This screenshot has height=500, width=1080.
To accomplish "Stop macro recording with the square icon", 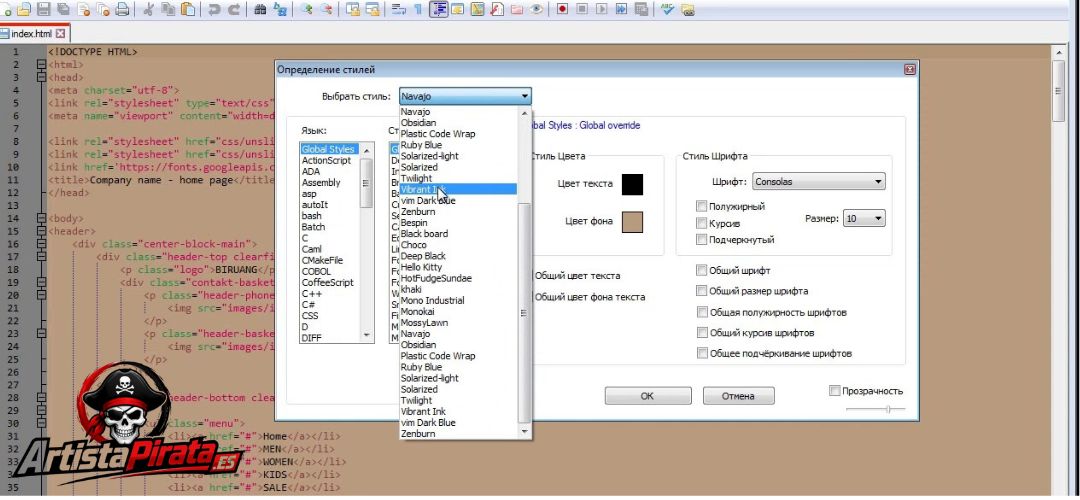I will pyautogui.click(x=583, y=10).
